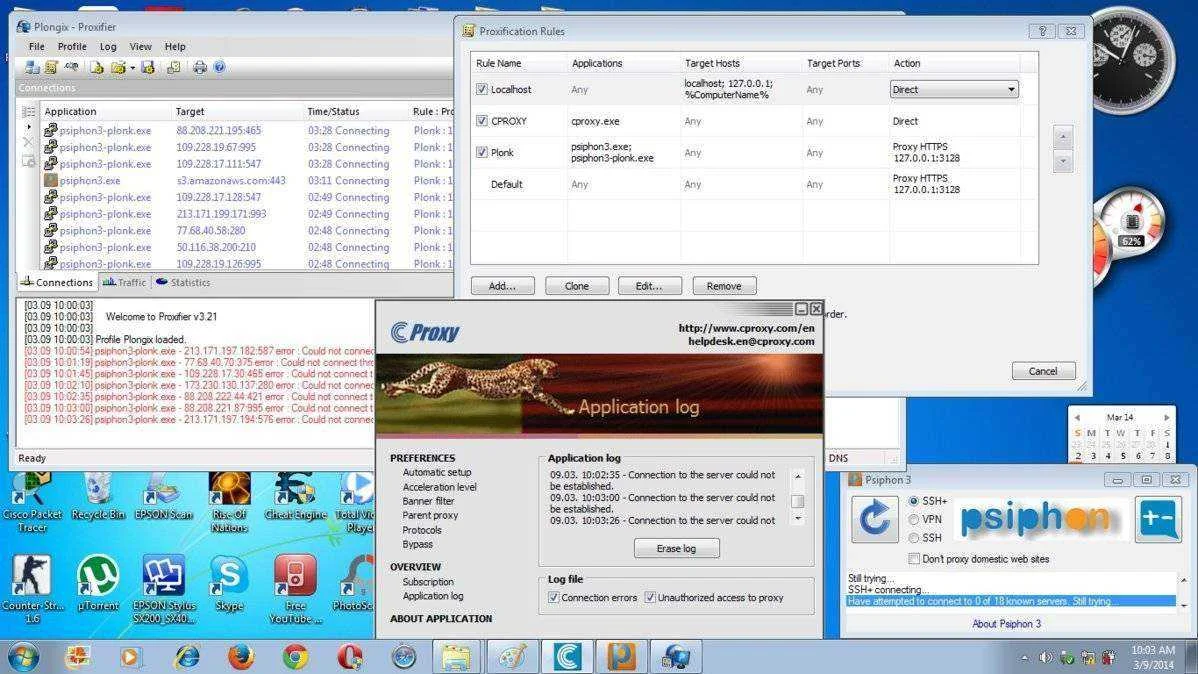The height and width of the screenshot is (674, 1198).
Task: Click the save profile toolbar icon in Proxifier
Action: [x=148, y=67]
